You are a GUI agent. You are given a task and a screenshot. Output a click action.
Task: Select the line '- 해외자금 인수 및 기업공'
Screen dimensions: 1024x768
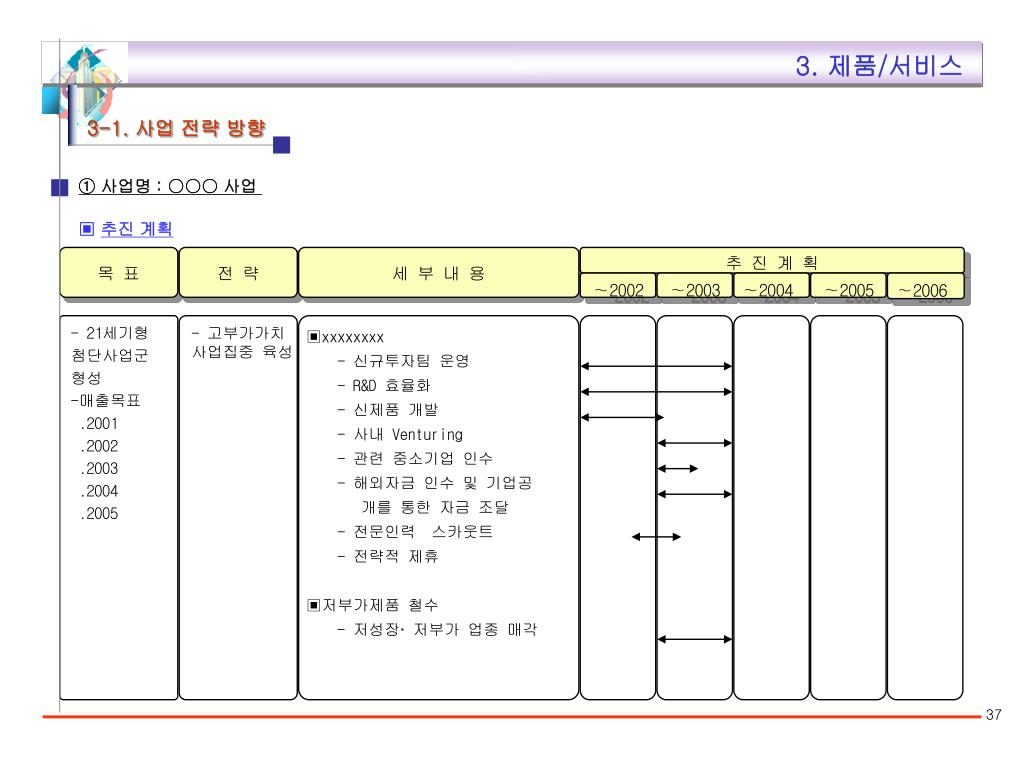[x=434, y=483]
